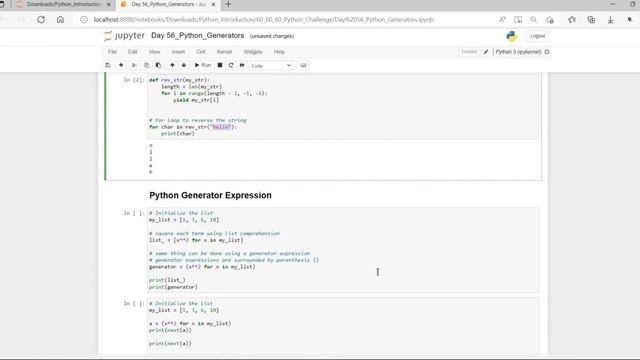Image resolution: width=640 pixels, height=360 pixels.
Task: Open the Insert menu
Action: coord(178,52)
